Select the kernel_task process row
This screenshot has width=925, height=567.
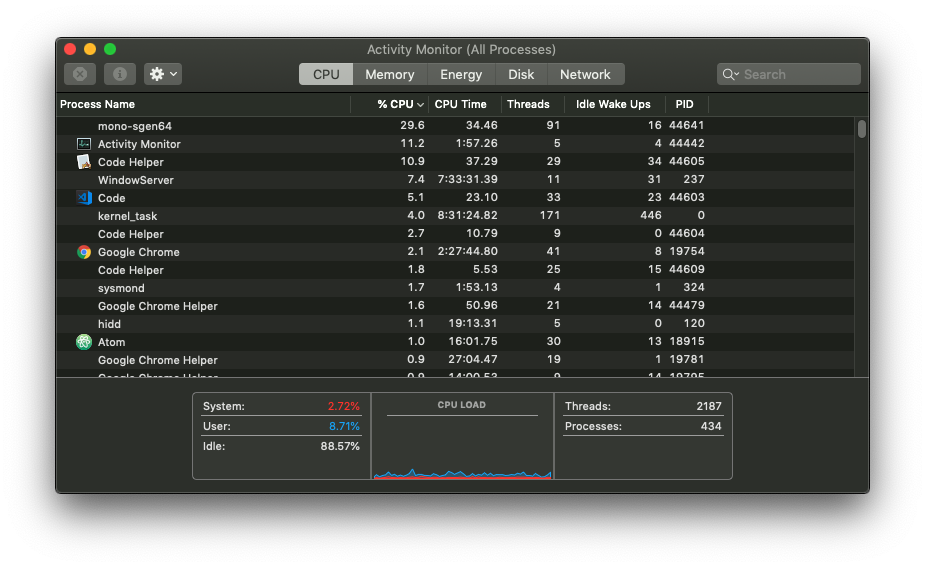(x=455, y=215)
